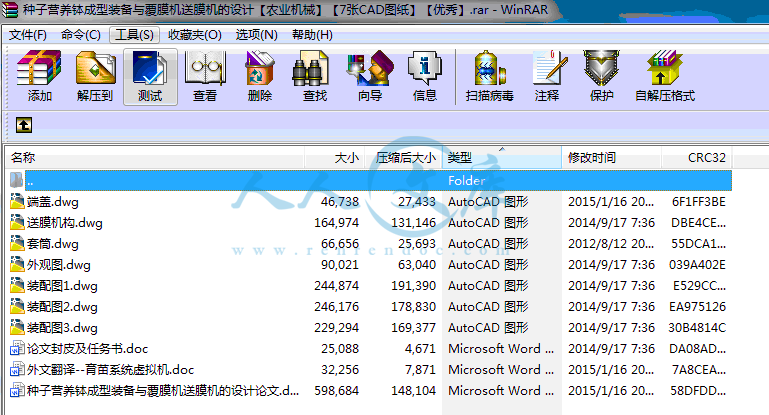The width and height of the screenshot is (769, 415).
Task: Click the file icon of 送膜机构.dwg
Action: click(17, 222)
